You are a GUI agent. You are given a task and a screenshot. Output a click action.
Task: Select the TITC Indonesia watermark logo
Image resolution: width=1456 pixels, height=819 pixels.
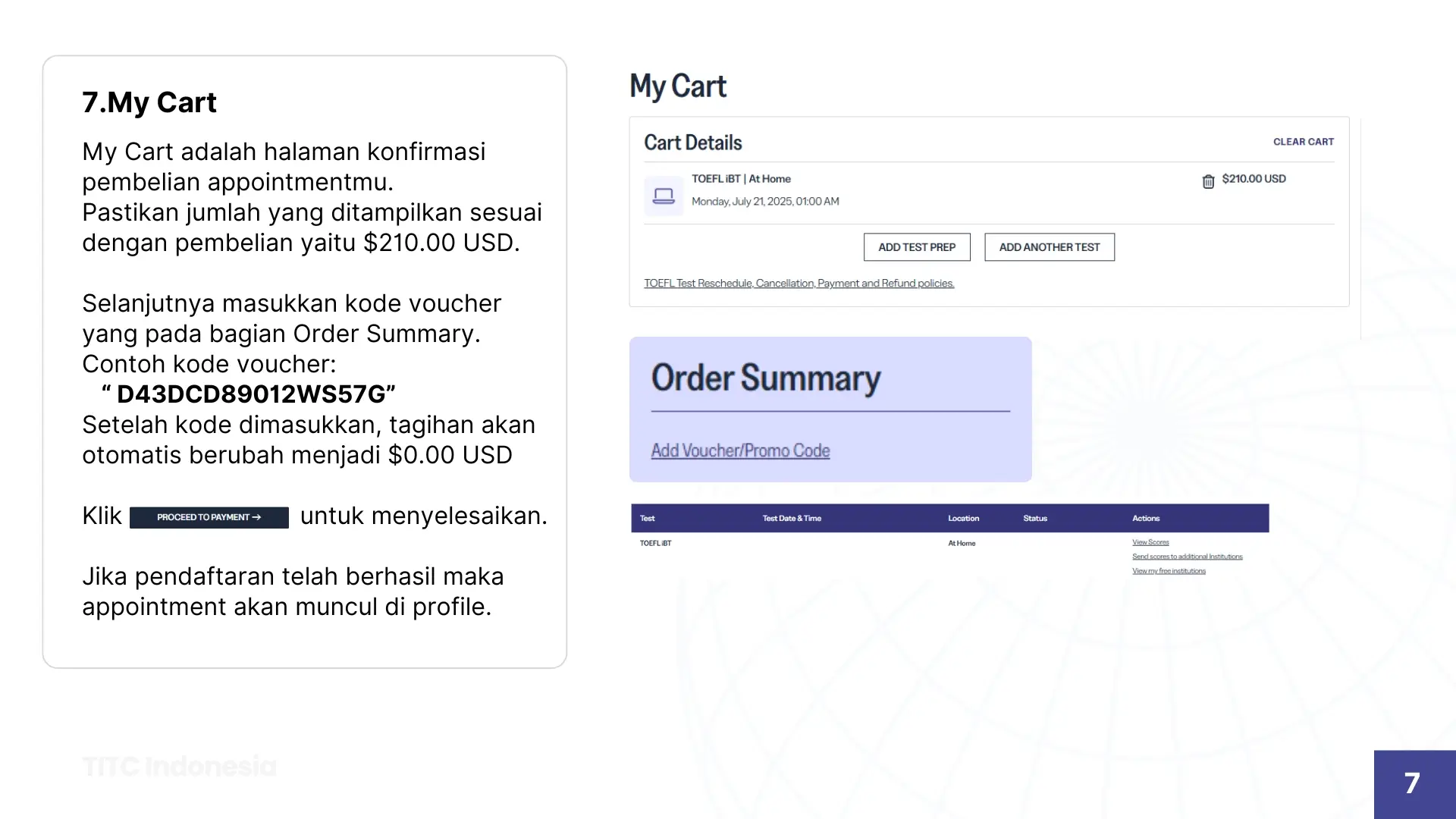point(179,766)
